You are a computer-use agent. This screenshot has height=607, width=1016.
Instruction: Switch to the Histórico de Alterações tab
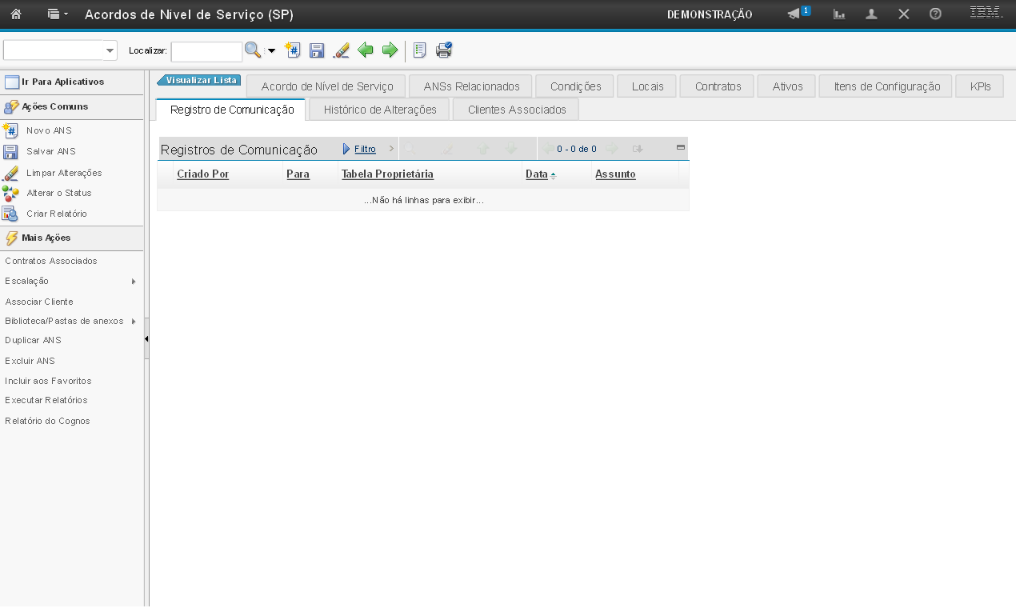[380, 109]
